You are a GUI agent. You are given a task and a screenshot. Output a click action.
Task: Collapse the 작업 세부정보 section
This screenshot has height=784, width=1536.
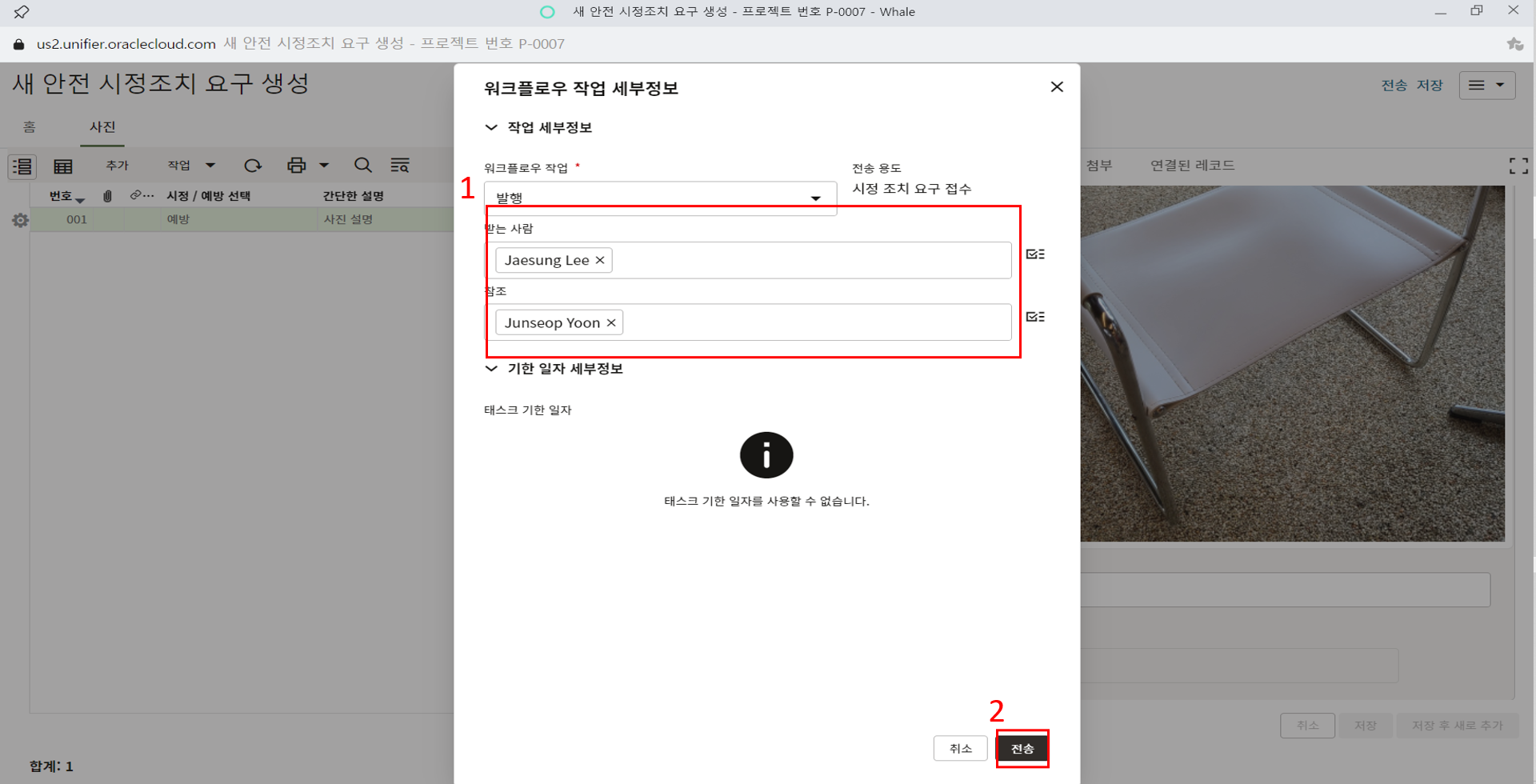click(x=491, y=128)
